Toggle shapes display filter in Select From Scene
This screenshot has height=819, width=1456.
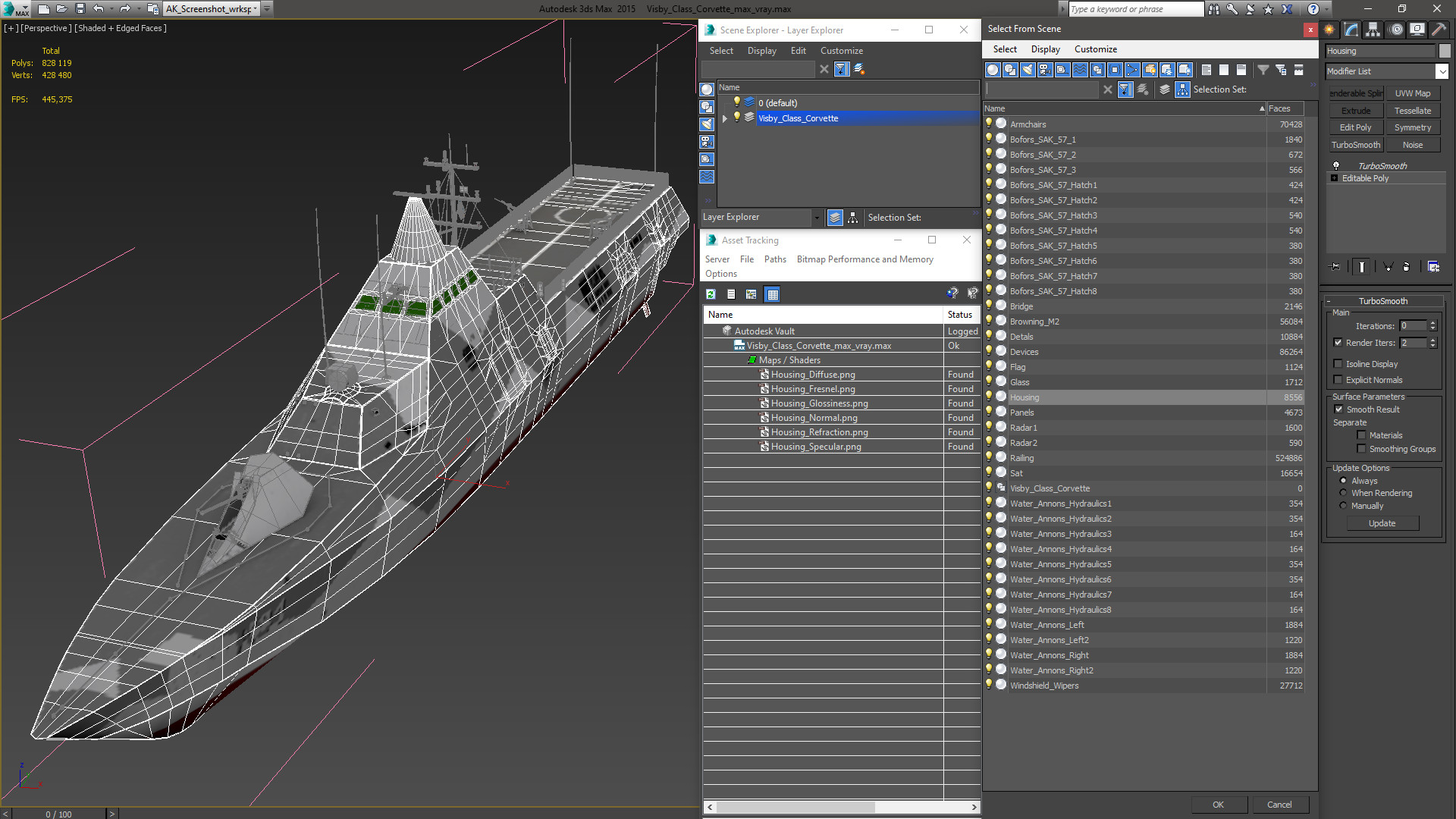tap(1010, 70)
